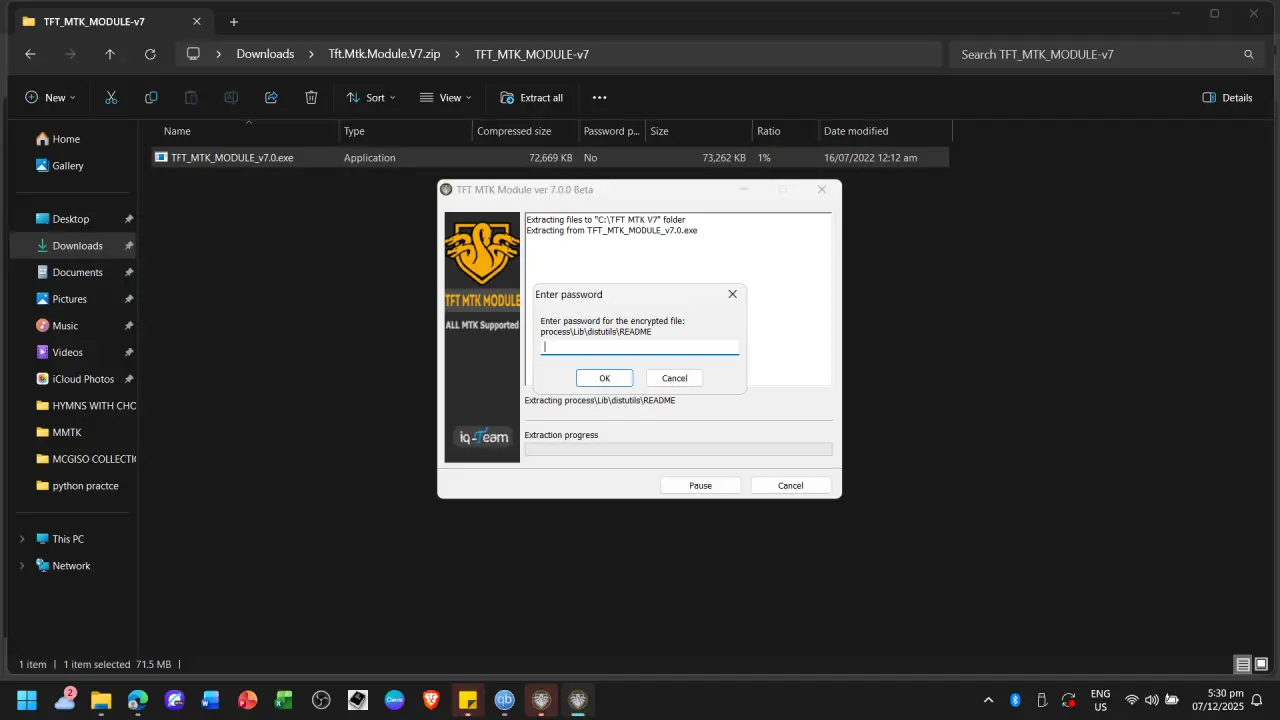Open Desktop in the sidebar
Viewport: 1280px width, 720px height.
point(70,219)
